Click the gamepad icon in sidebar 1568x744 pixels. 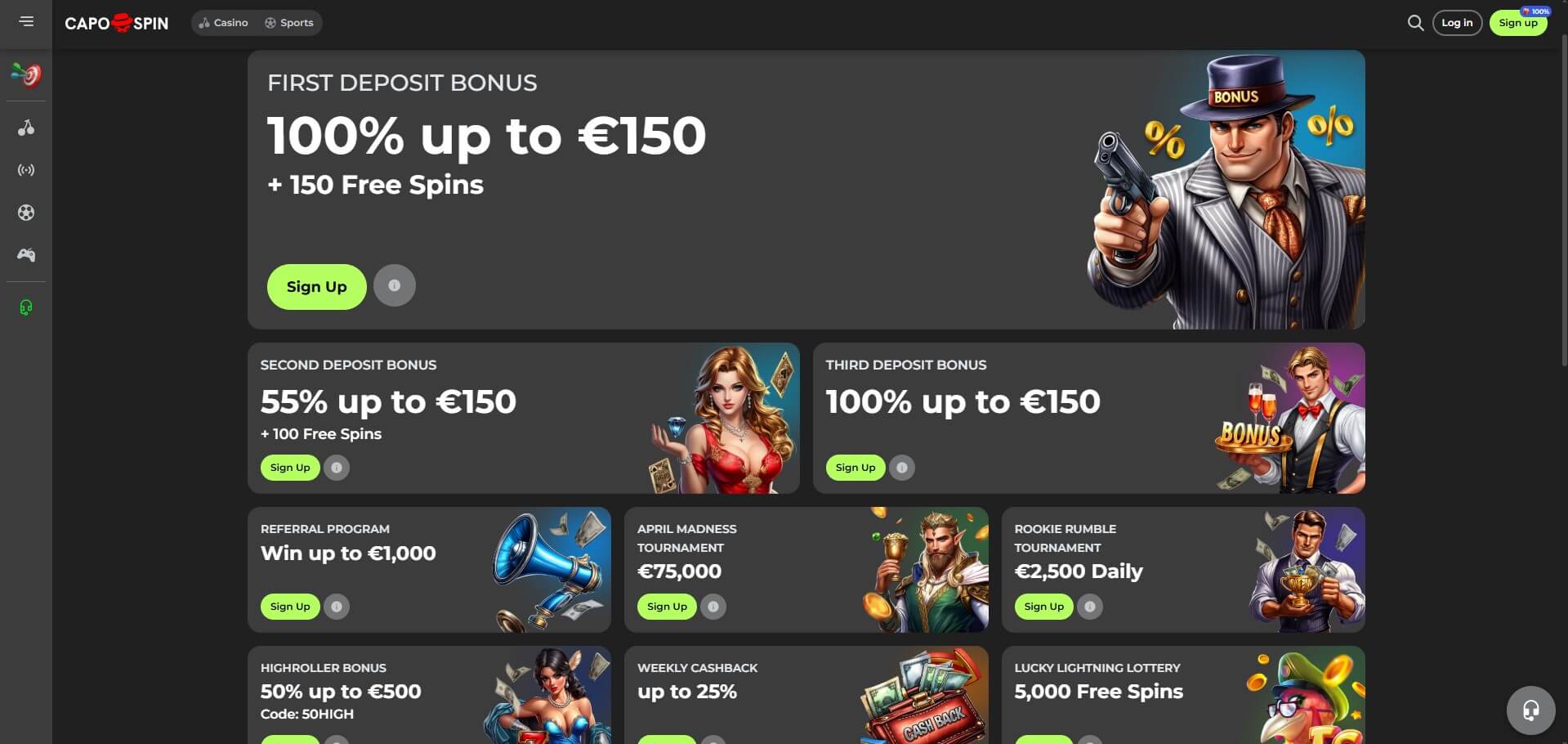coord(26,255)
